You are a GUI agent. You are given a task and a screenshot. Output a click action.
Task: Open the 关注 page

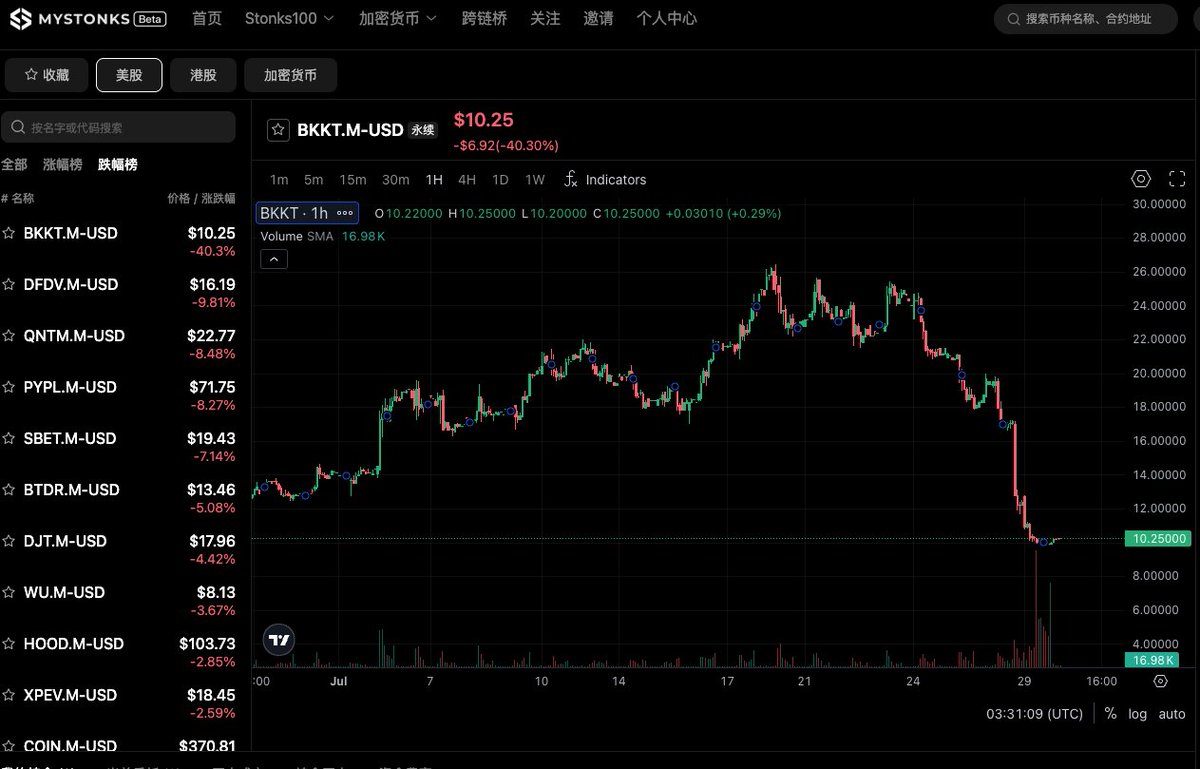pos(545,18)
